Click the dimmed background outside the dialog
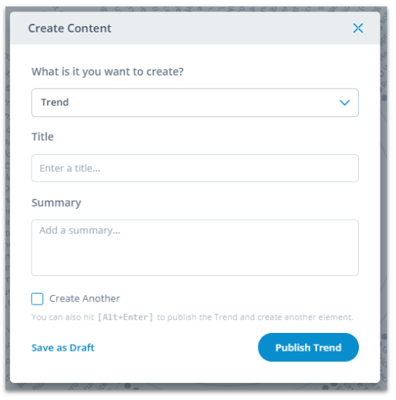This screenshot has height=400, width=396. click(388, 200)
